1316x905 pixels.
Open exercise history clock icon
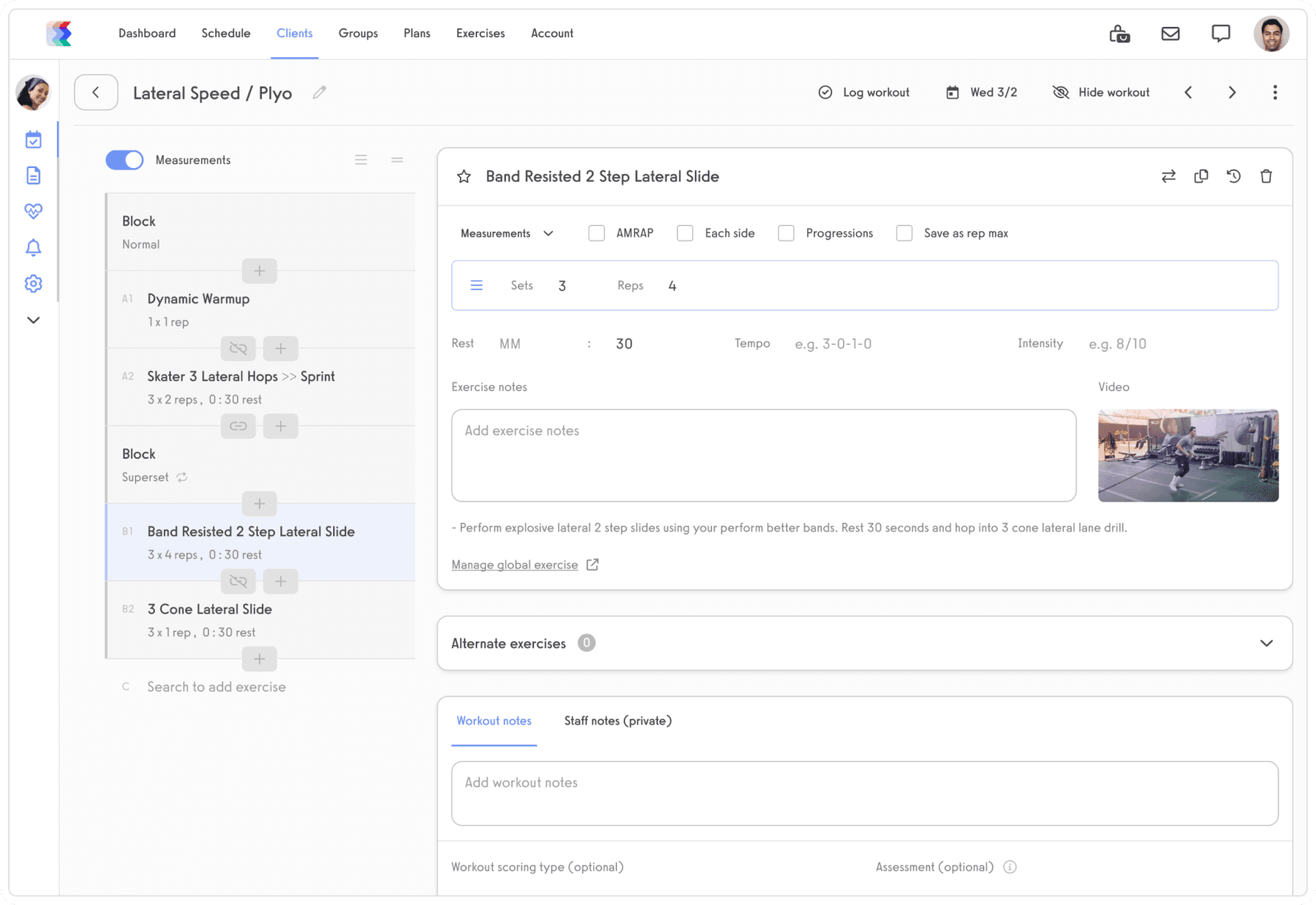coord(1233,176)
